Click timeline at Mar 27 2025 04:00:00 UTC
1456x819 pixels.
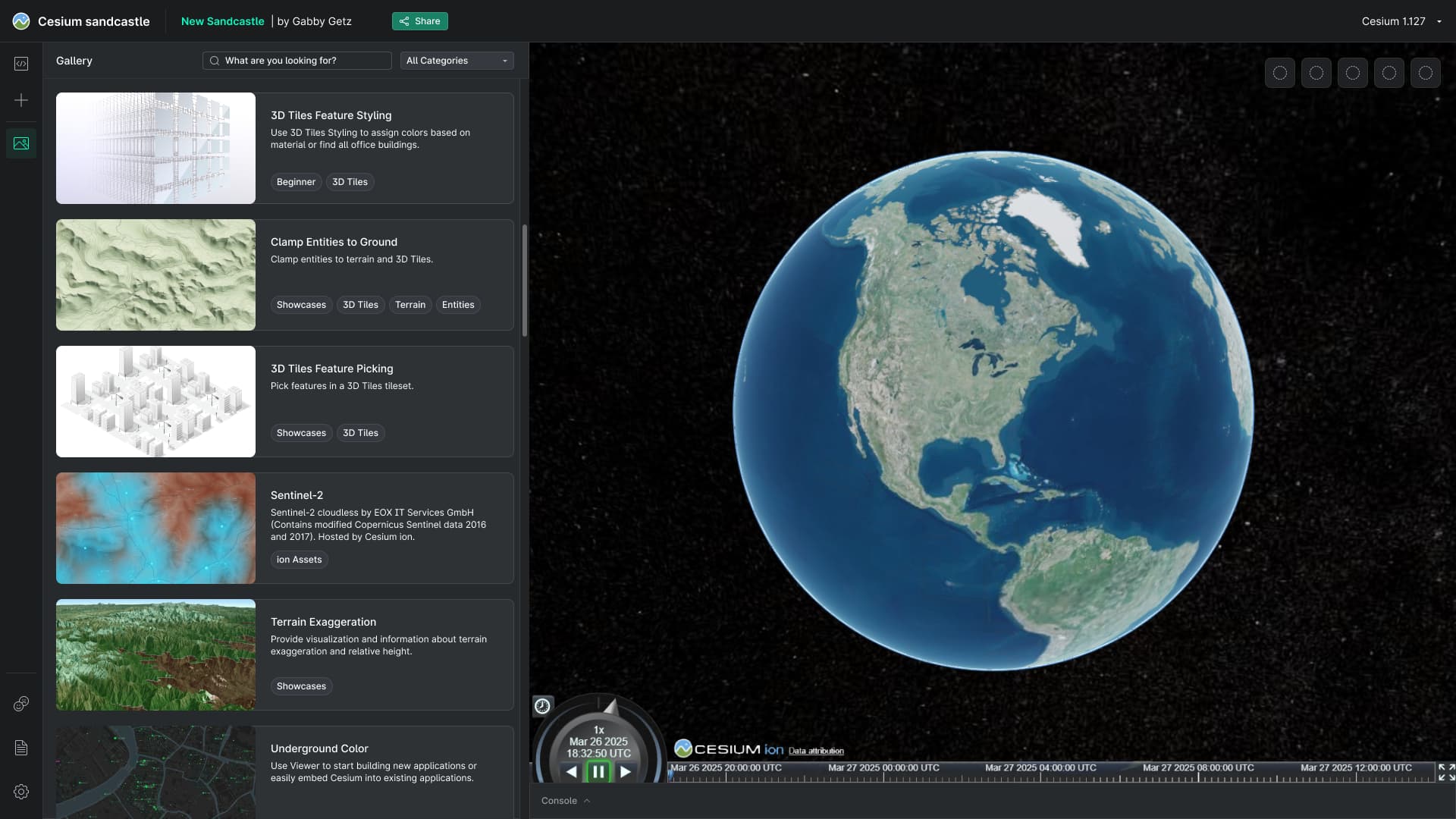click(1040, 767)
